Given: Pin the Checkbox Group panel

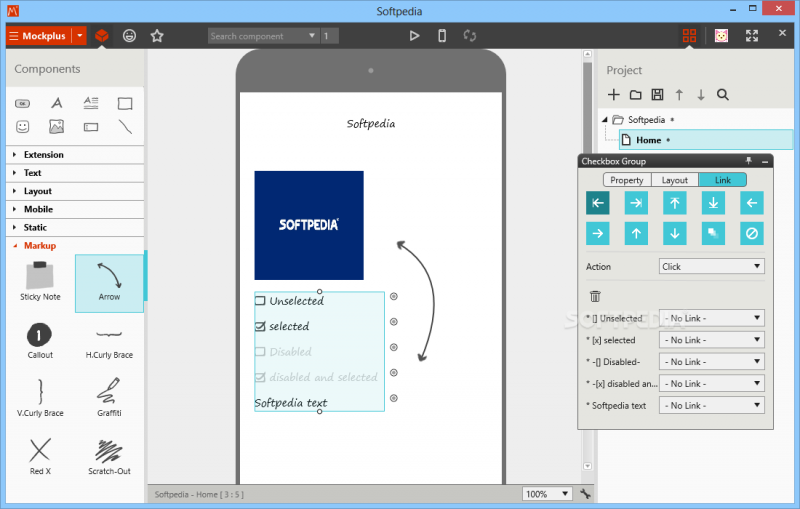Looking at the screenshot, I should point(748,161).
